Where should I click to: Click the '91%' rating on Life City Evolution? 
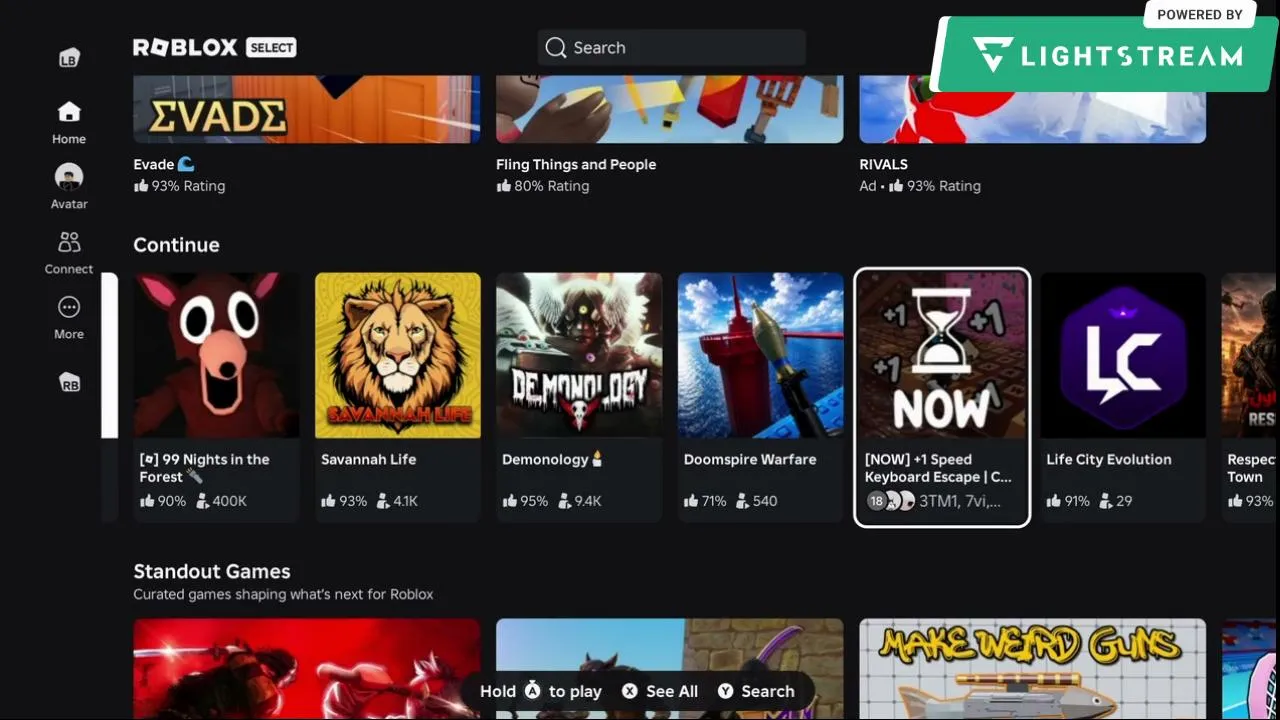click(x=1077, y=501)
